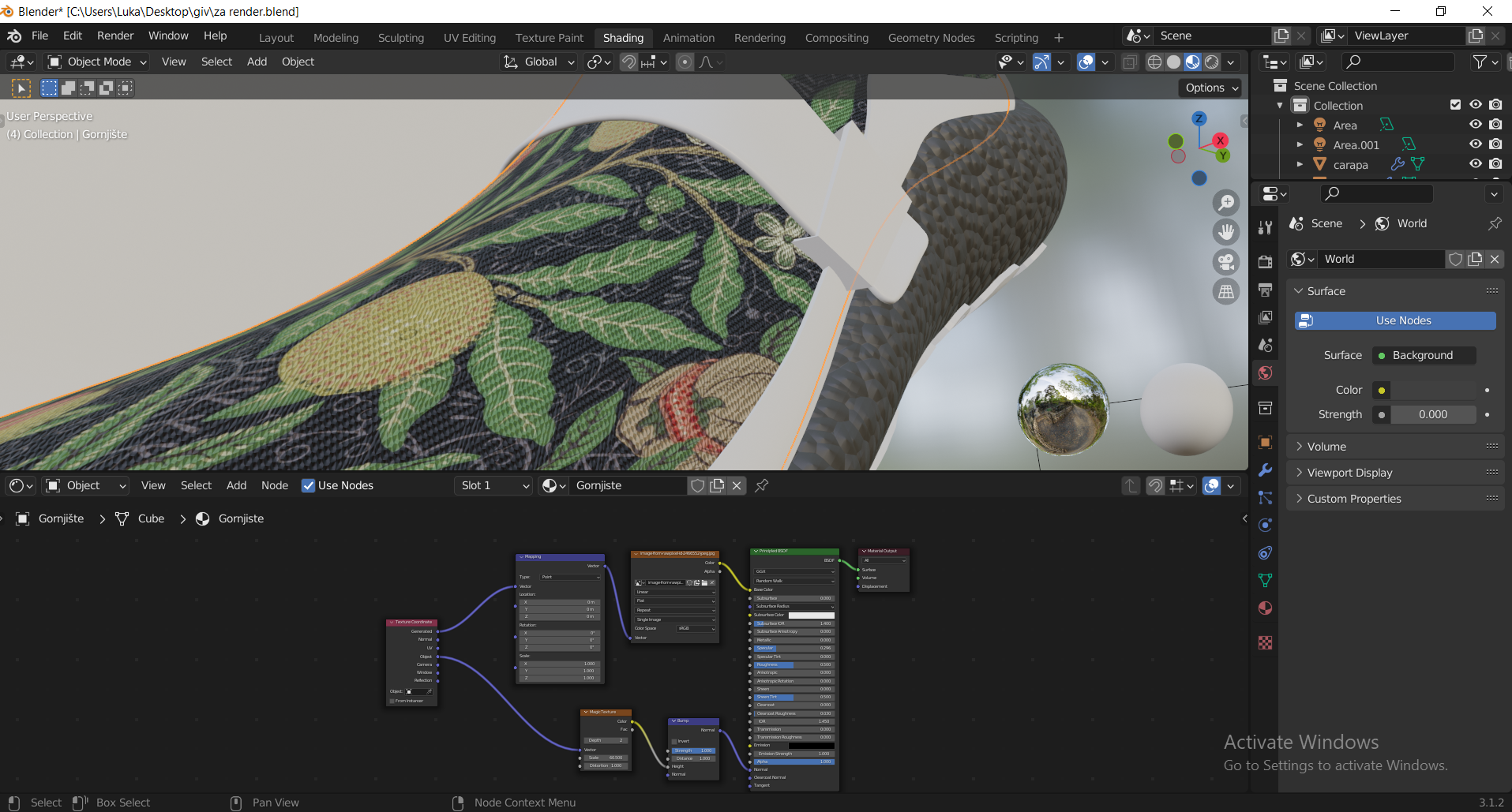
Task: Expand Custom Properties panel
Action: (1395, 499)
